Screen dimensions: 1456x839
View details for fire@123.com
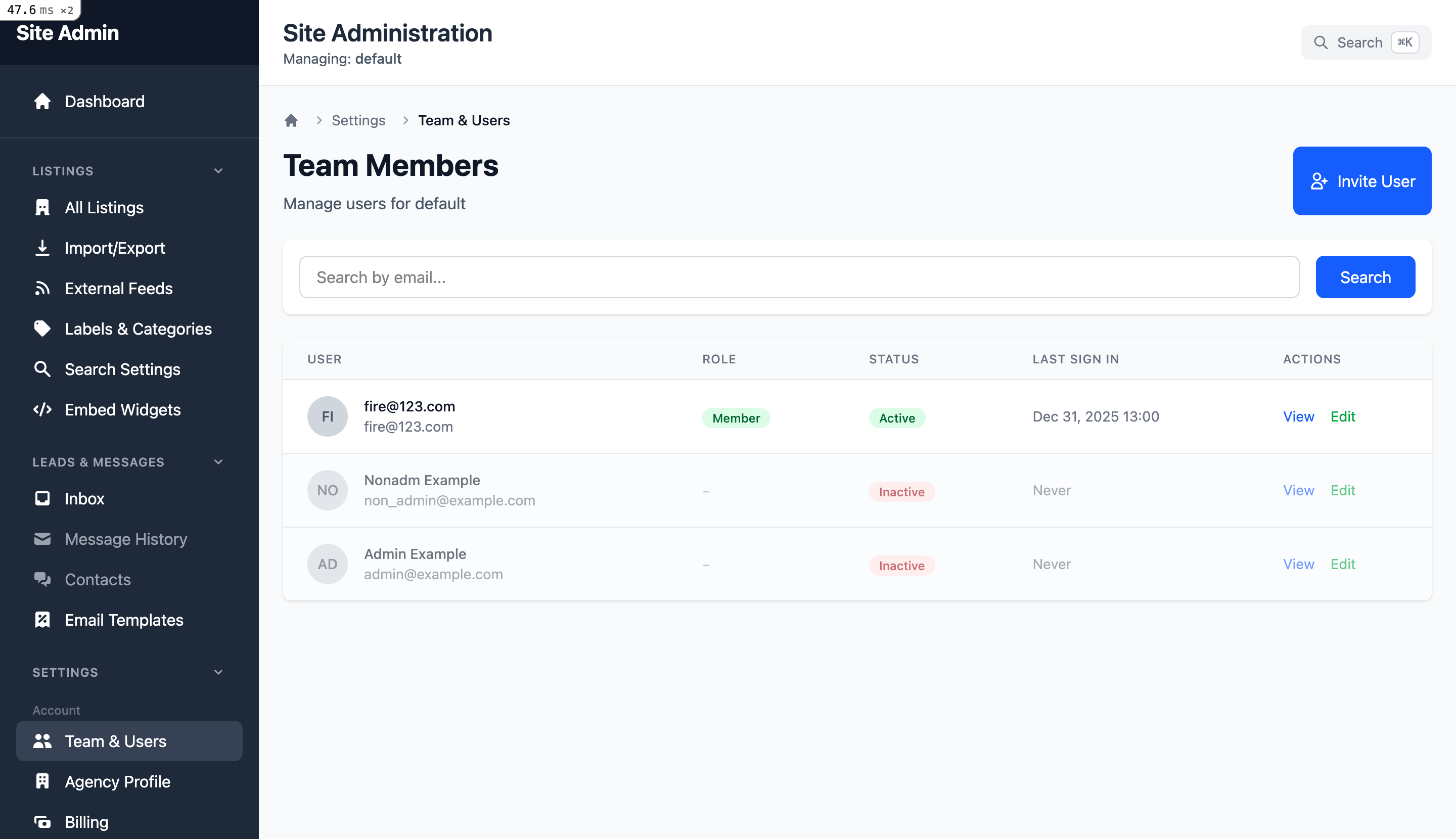click(1299, 416)
